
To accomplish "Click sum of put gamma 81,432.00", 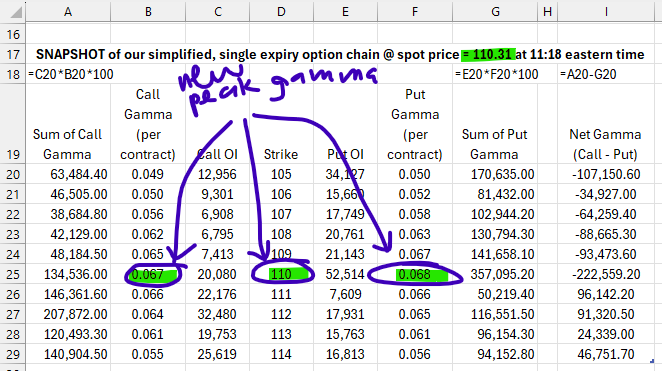I will click(x=506, y=194).
